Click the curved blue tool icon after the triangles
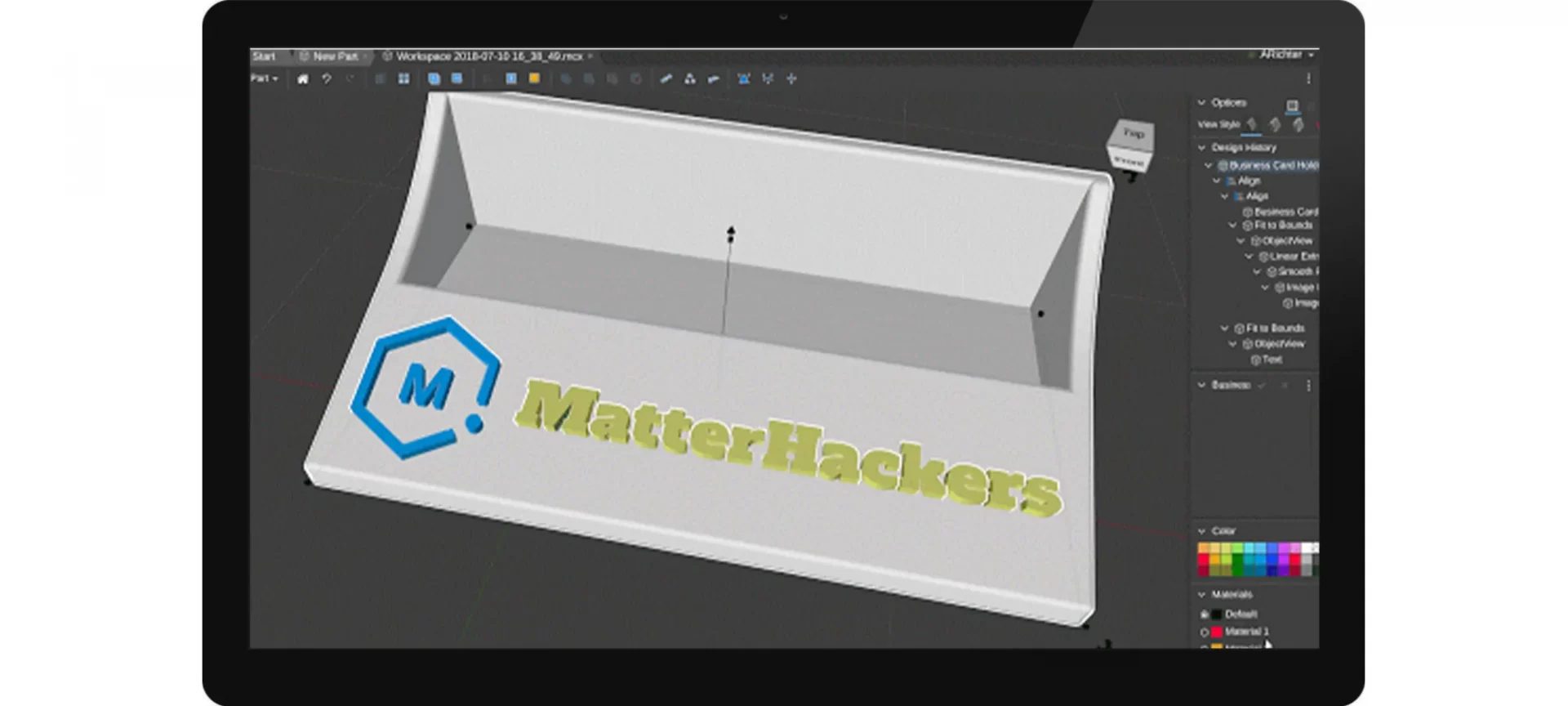 (x=714, y=79)
